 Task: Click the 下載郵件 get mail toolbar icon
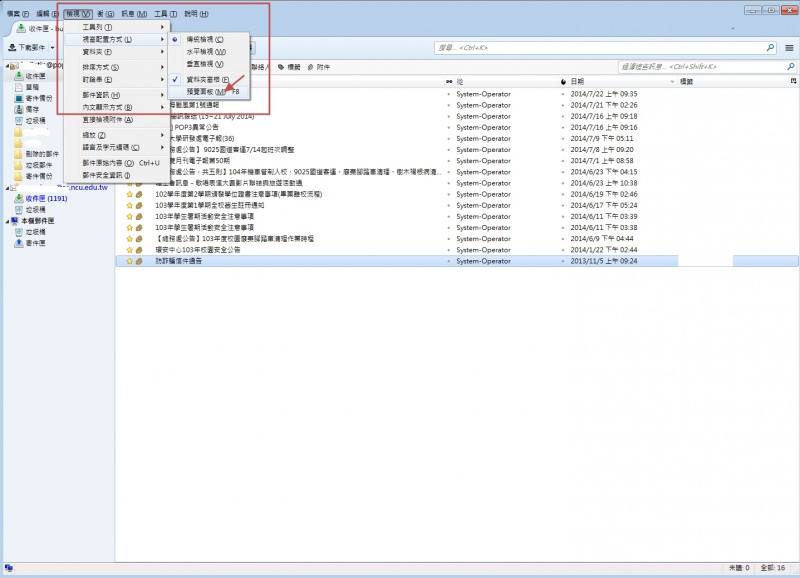click(11, 47)
